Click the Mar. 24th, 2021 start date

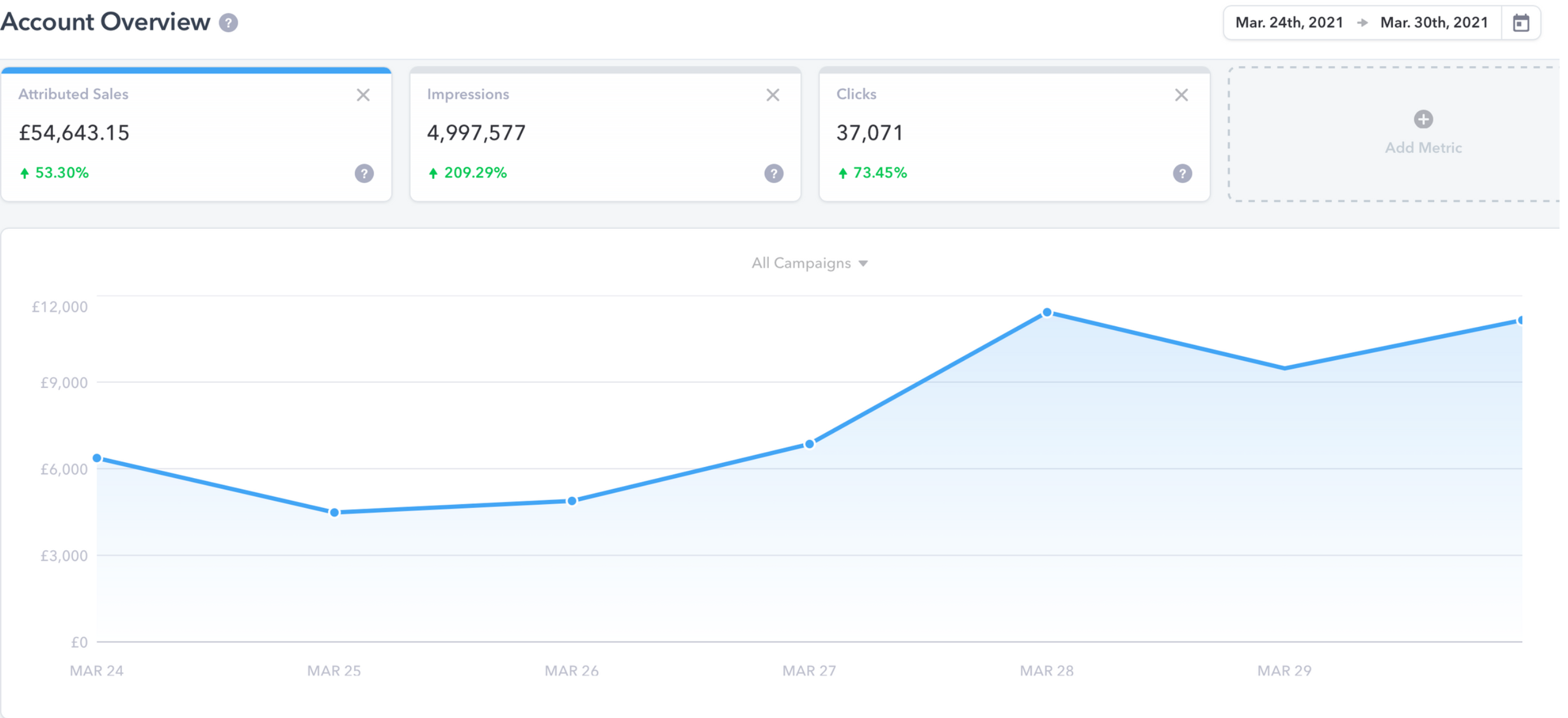click(1288, 23)
